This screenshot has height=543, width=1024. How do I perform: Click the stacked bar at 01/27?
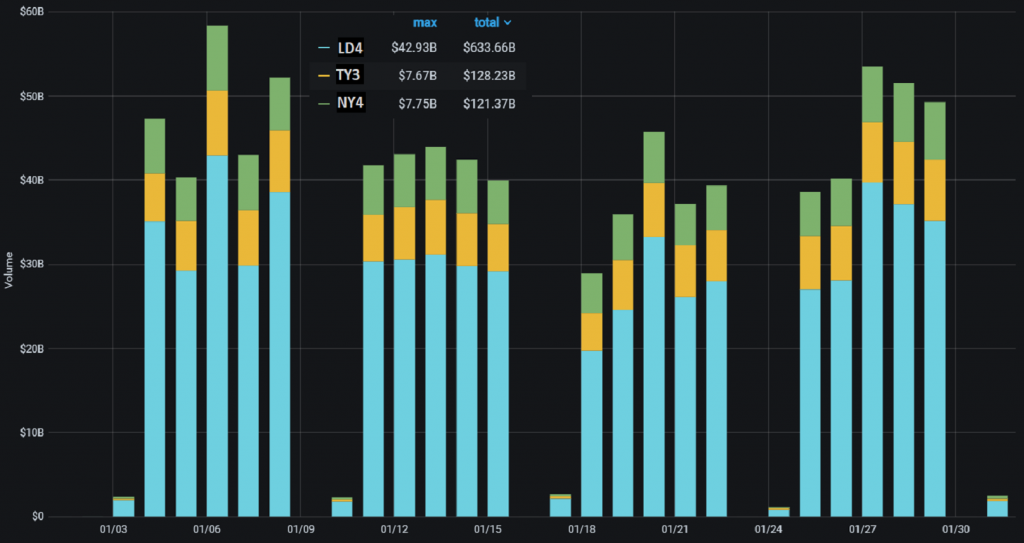point(872,291)
